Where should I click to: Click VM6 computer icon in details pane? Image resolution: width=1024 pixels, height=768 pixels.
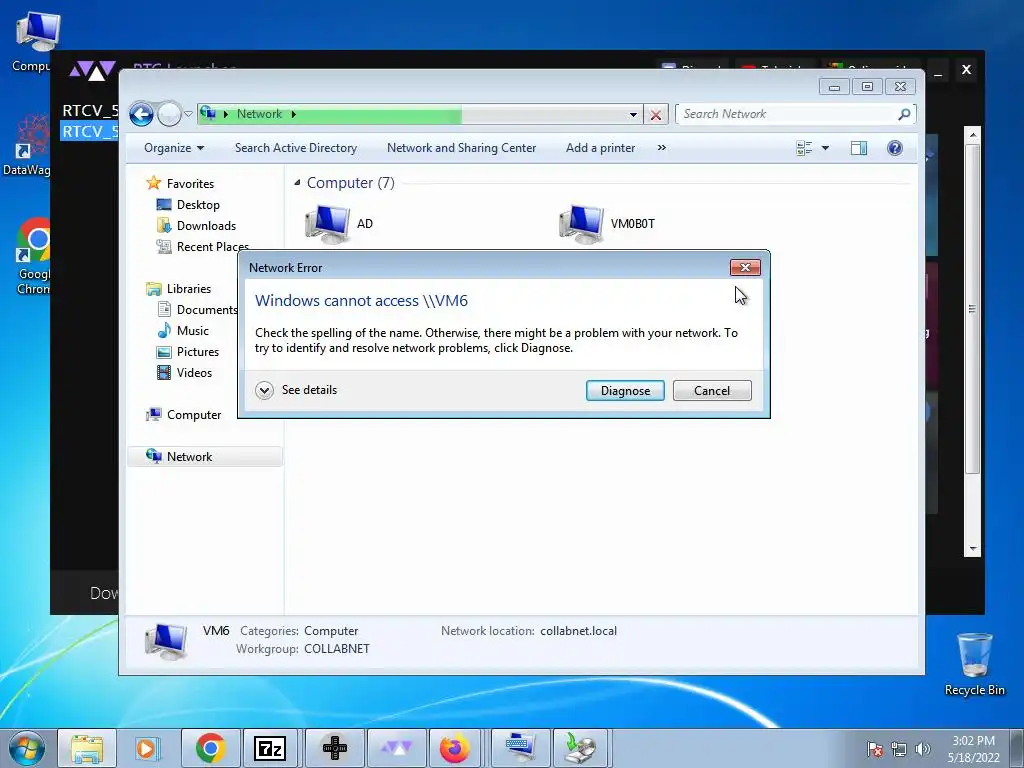[167, 641]
